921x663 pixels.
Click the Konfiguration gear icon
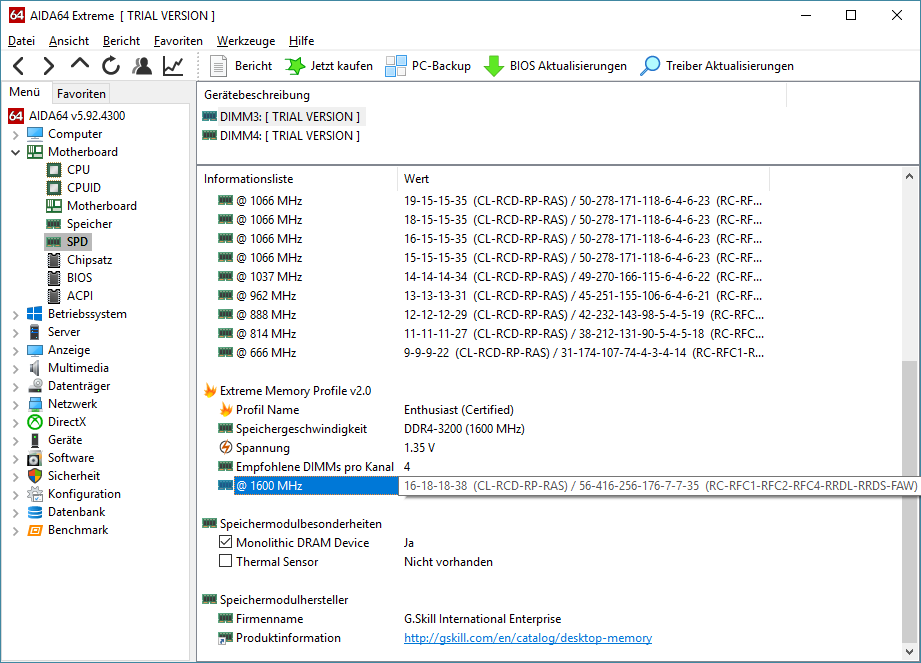[x=35, y=494]
